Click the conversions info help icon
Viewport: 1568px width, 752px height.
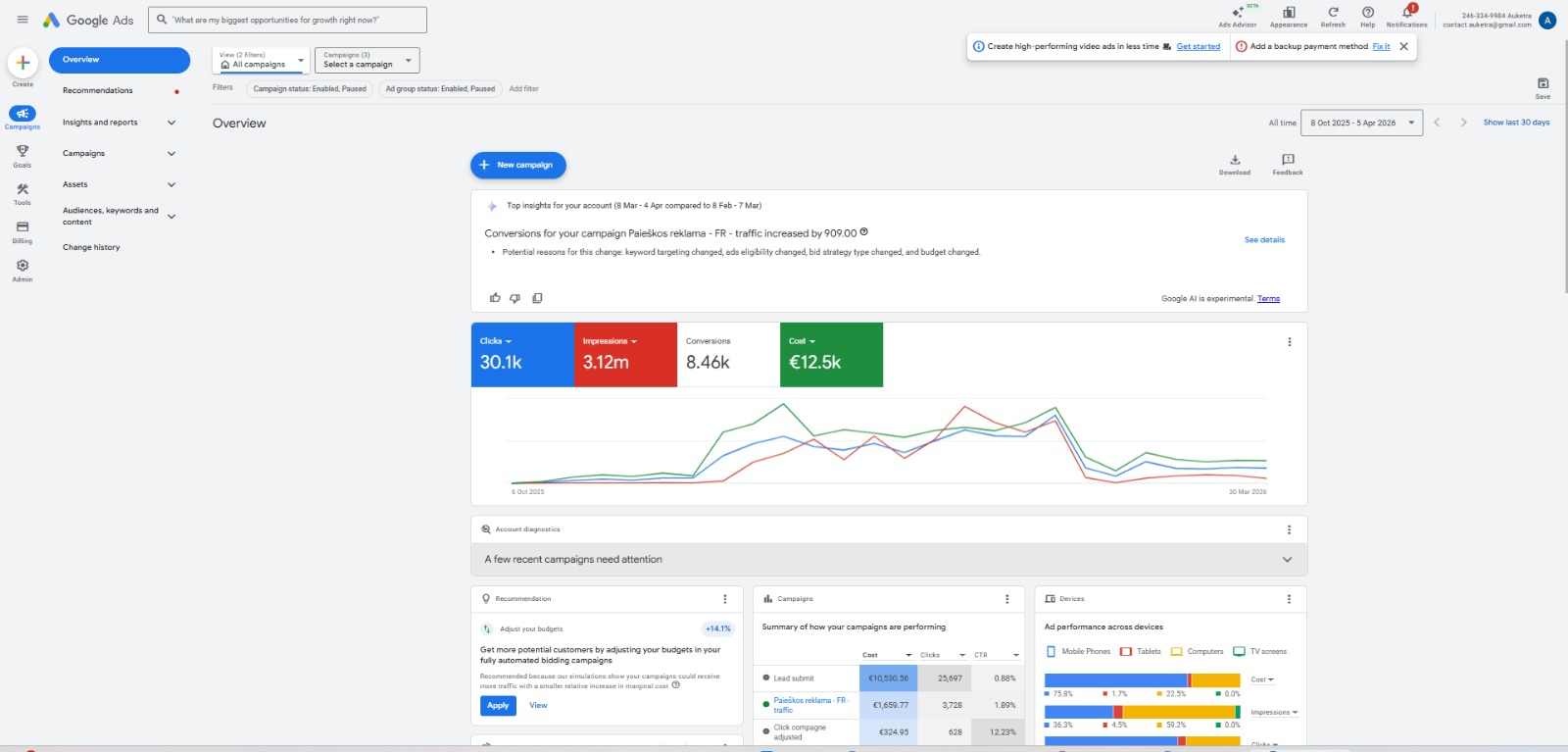[x=863, y=232]
